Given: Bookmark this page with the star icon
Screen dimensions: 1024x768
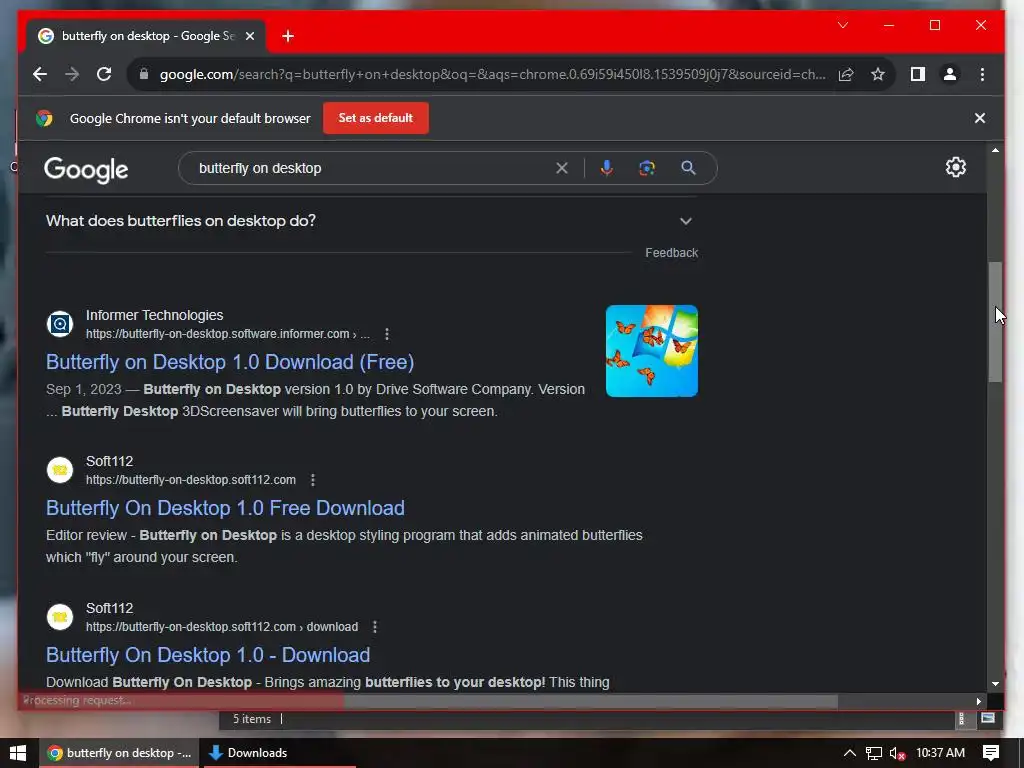Looking at the screenshot, I should pyautogui.click(x=878, y=74).
